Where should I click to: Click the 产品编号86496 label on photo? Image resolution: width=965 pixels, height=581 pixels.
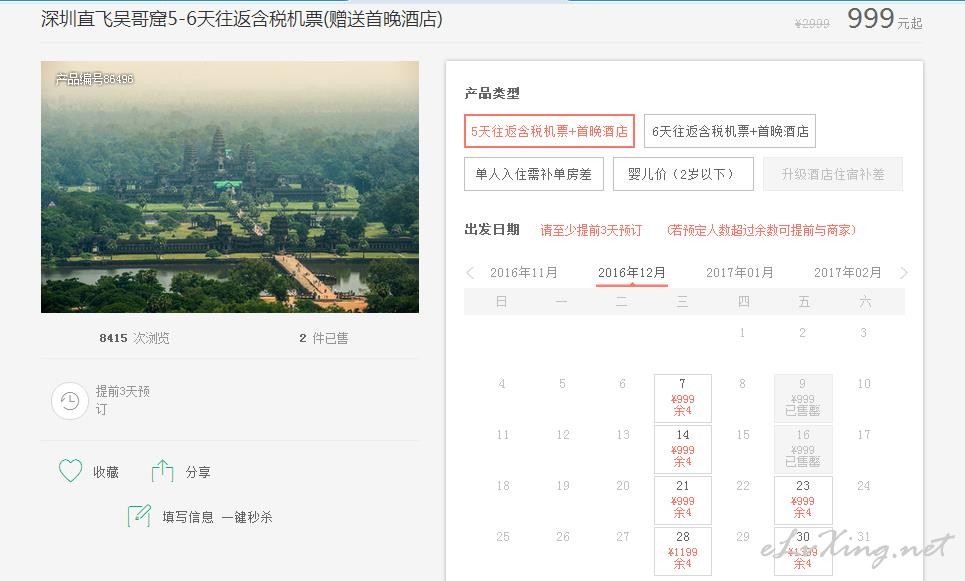pos(94,79)
